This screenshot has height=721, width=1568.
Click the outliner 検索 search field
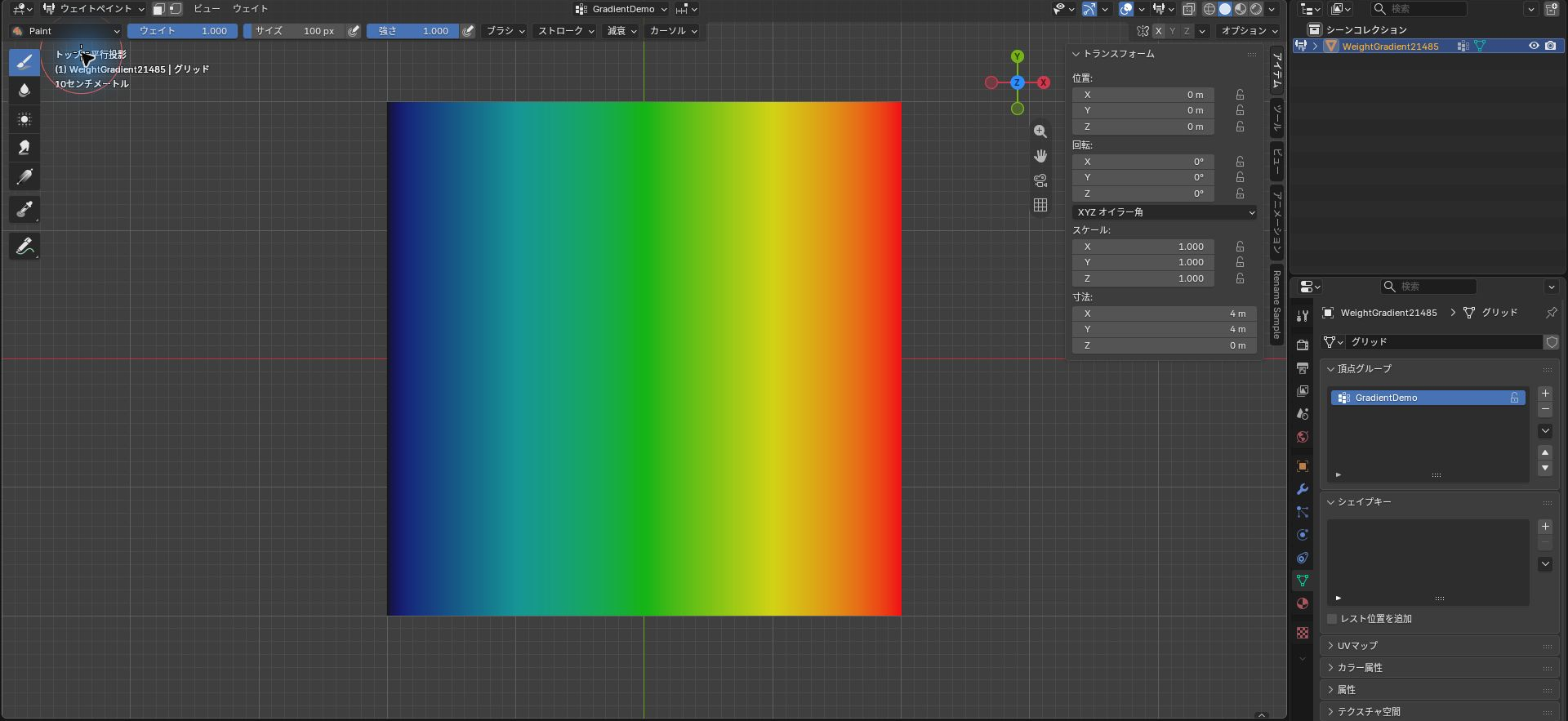[x=1419, y=9]
